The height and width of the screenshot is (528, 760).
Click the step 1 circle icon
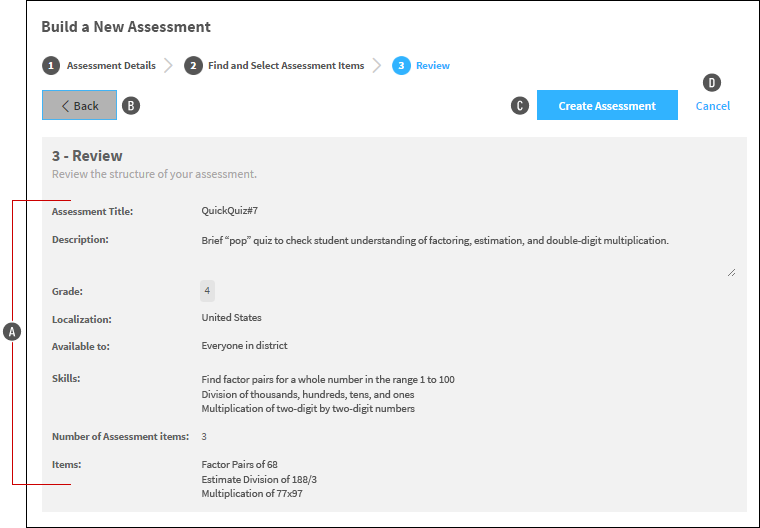[x=51, y=65]
